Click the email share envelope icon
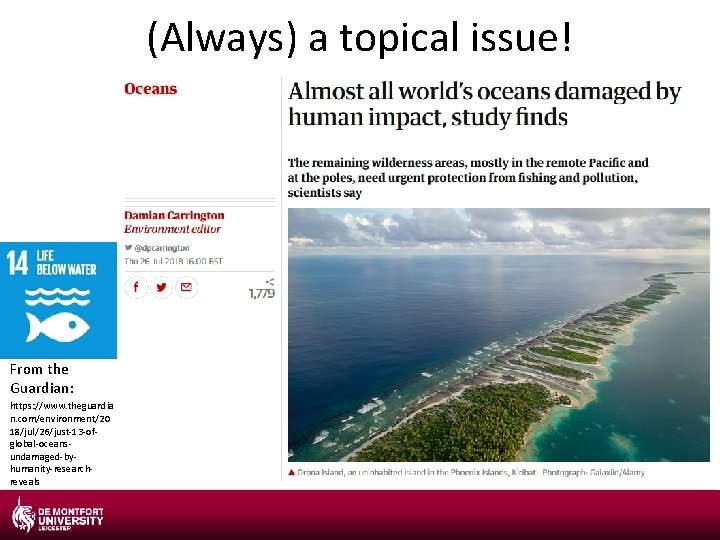The image size is (720, 540). (186, 287)
